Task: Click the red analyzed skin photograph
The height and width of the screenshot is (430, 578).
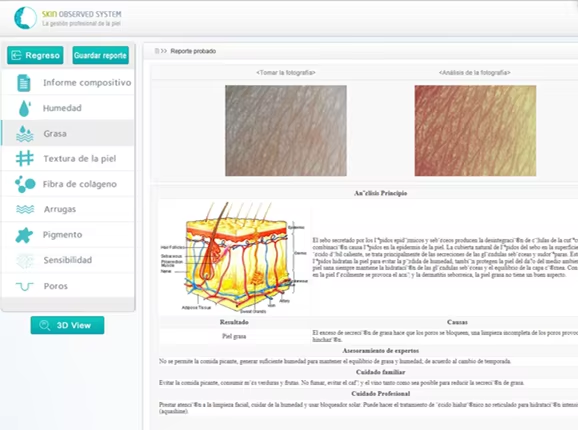Action: (x=475, y=130)
